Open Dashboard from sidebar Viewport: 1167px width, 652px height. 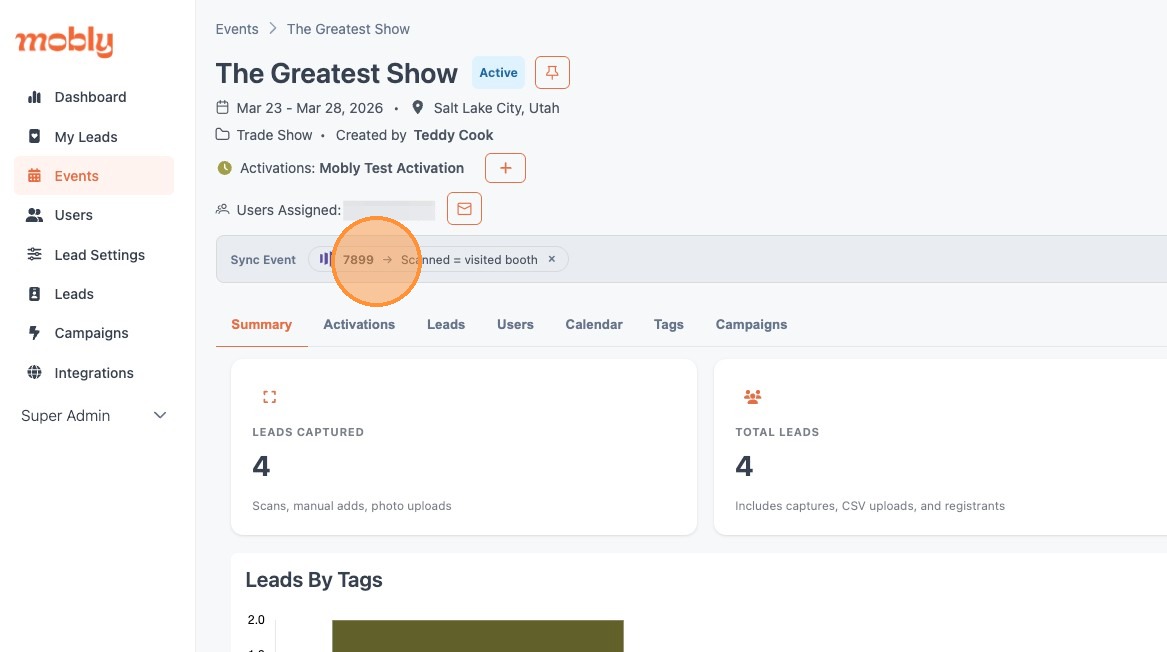90,97
